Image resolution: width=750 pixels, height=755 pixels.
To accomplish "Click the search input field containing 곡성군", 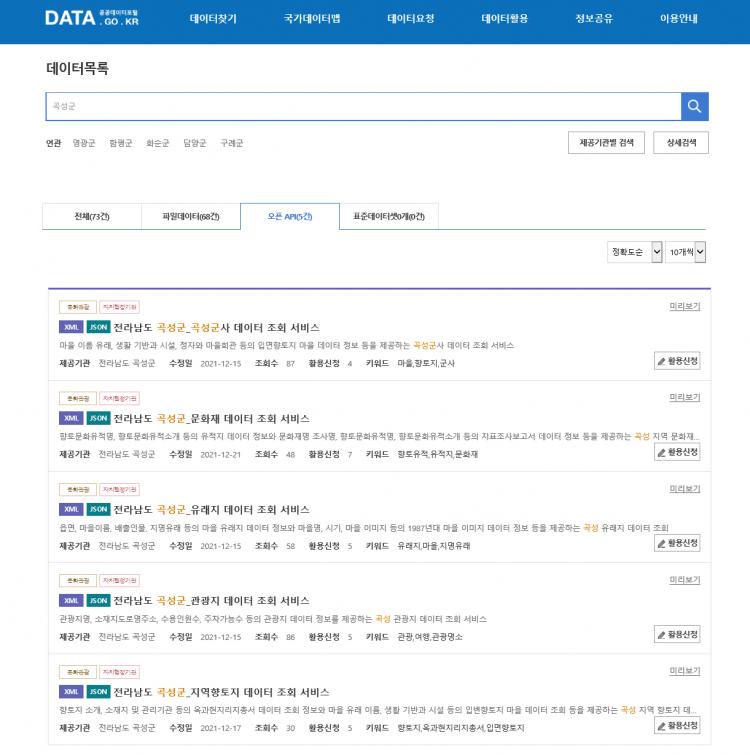I will point(363,106).
